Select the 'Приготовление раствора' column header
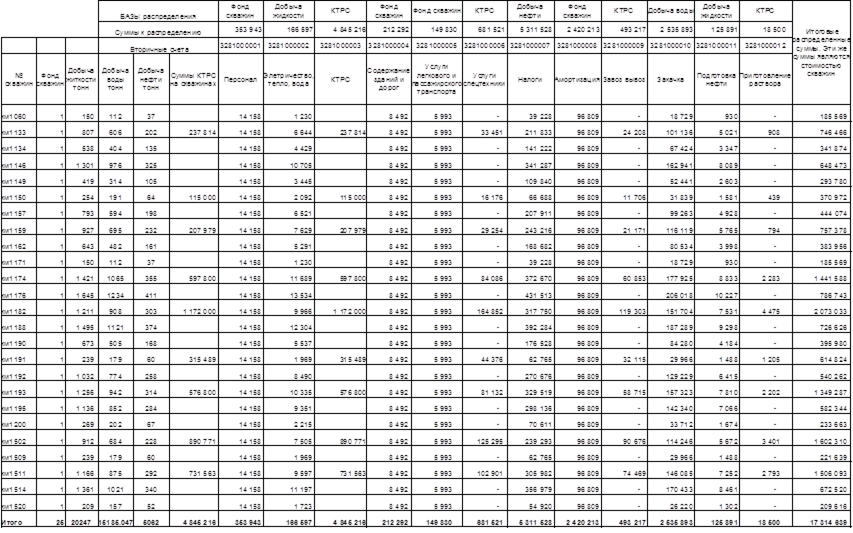Screen dimensions: 853x533 pos(765,79)
